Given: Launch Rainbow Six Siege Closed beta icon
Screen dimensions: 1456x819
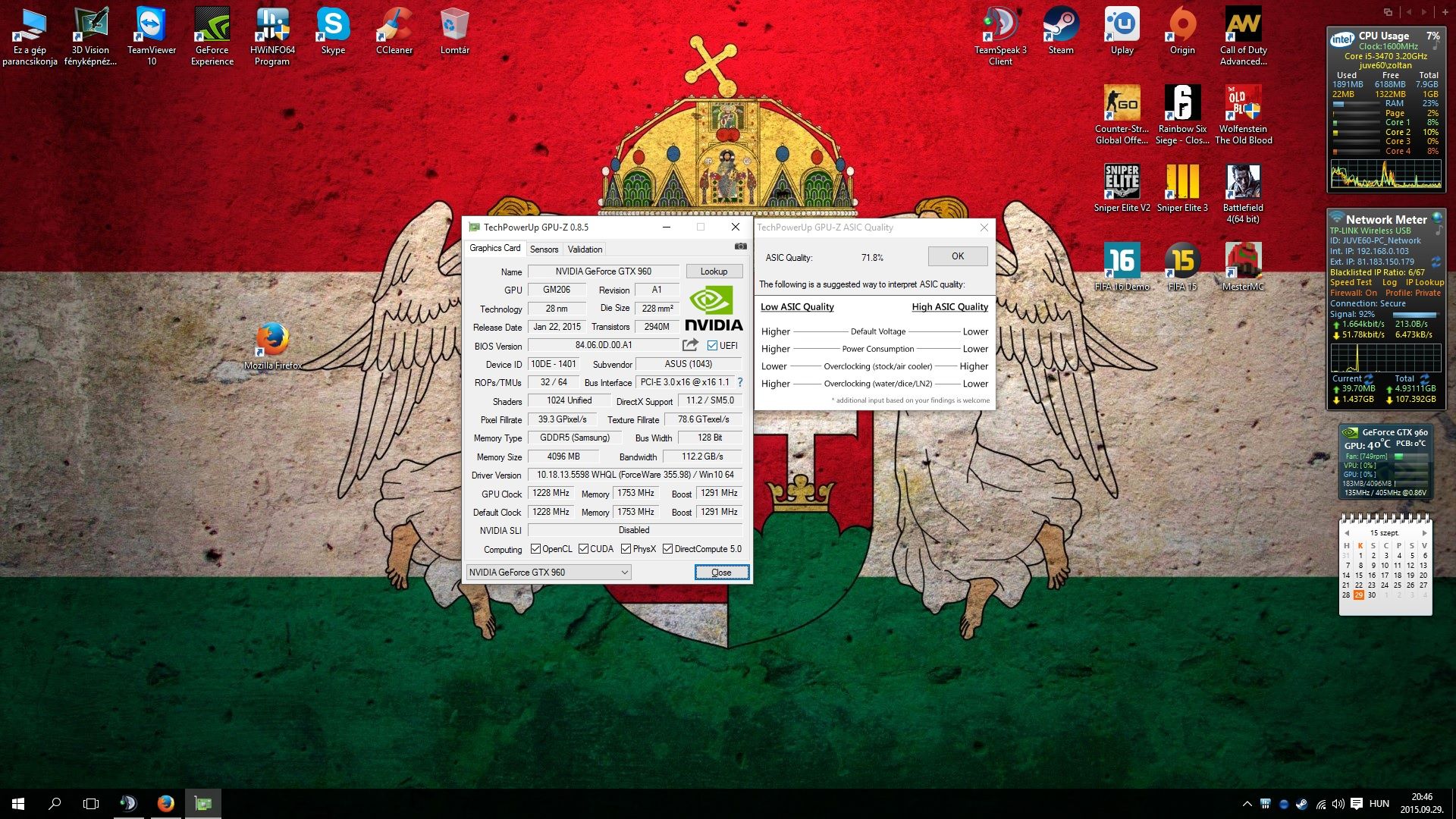Looking at the screenshot, I should pos(1182,115).
